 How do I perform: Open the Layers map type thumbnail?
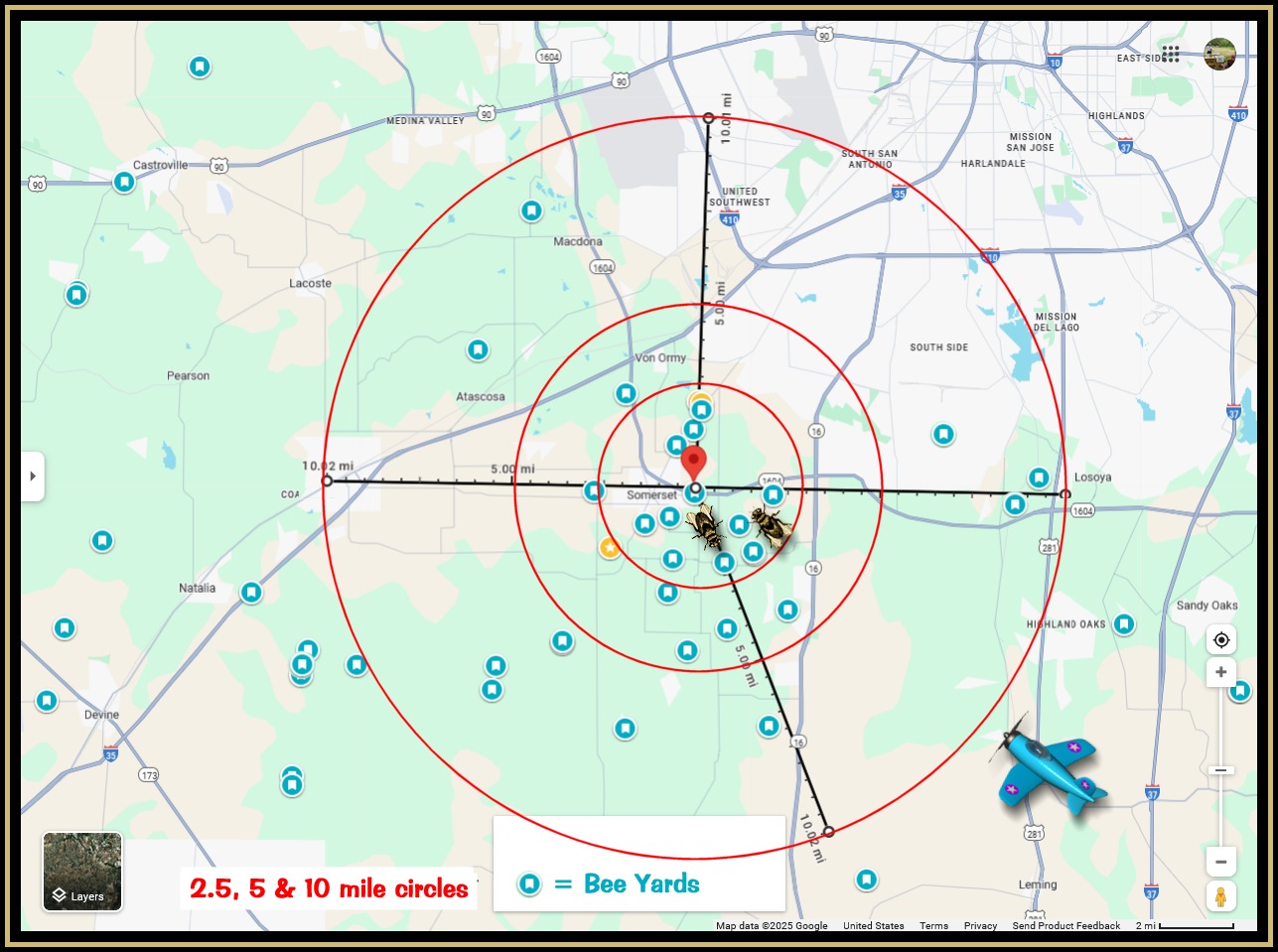pos(82,871)
